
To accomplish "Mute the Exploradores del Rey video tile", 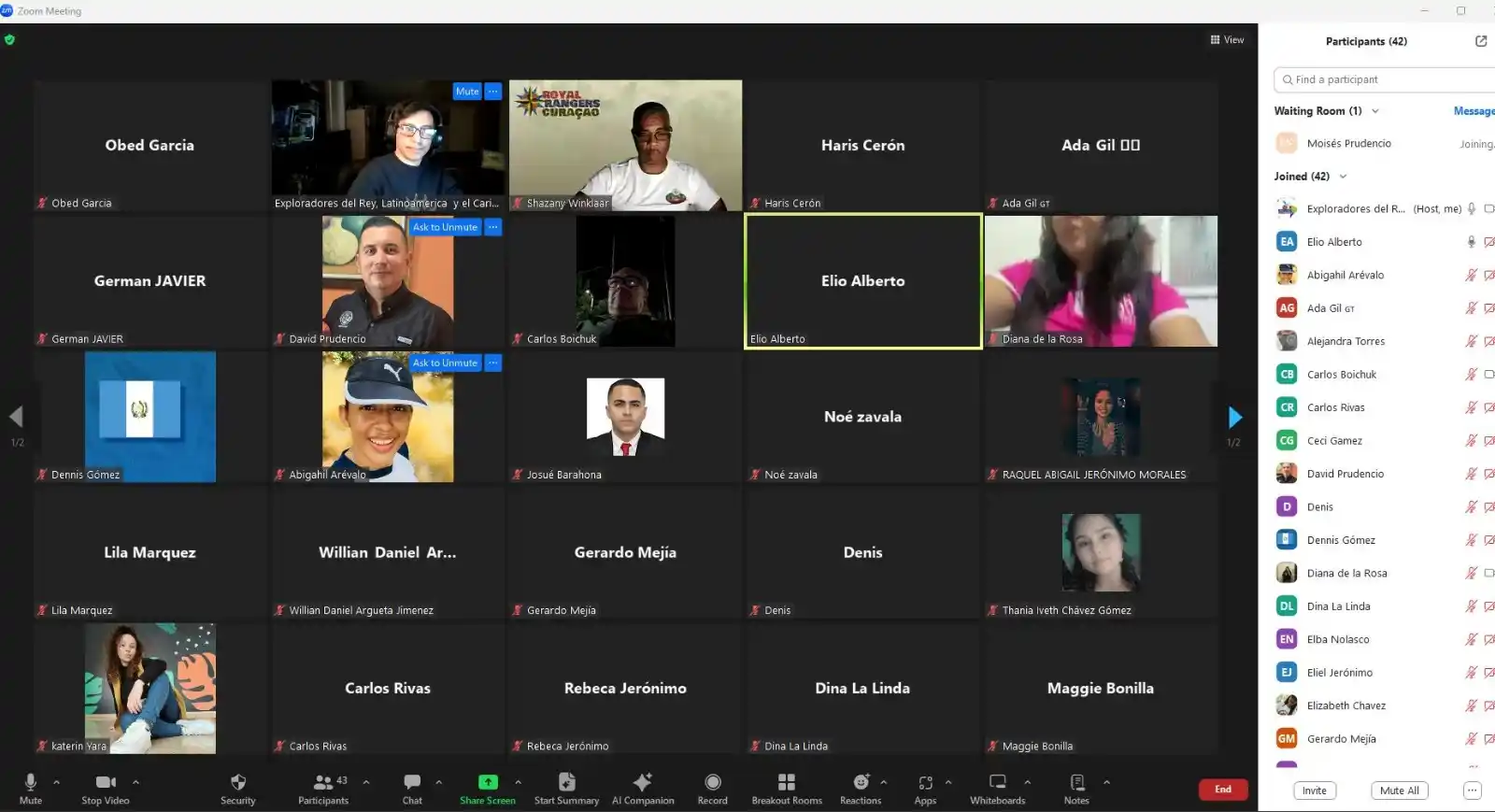I will (467, 92).
